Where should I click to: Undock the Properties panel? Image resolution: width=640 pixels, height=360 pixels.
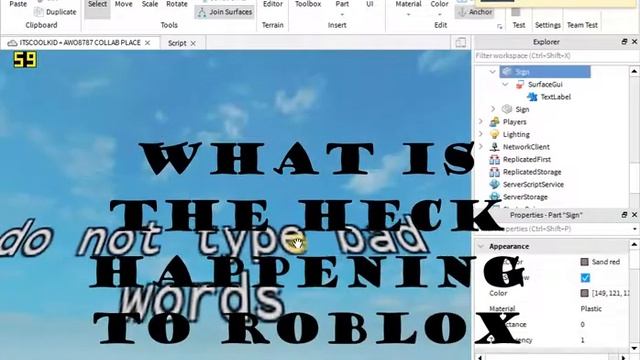click(x=624, y=215)
